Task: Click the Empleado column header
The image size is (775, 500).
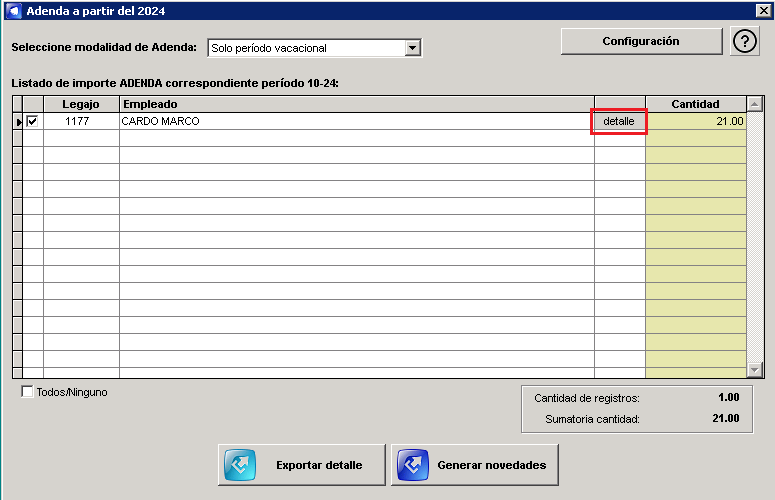Action: pos(356,104)
